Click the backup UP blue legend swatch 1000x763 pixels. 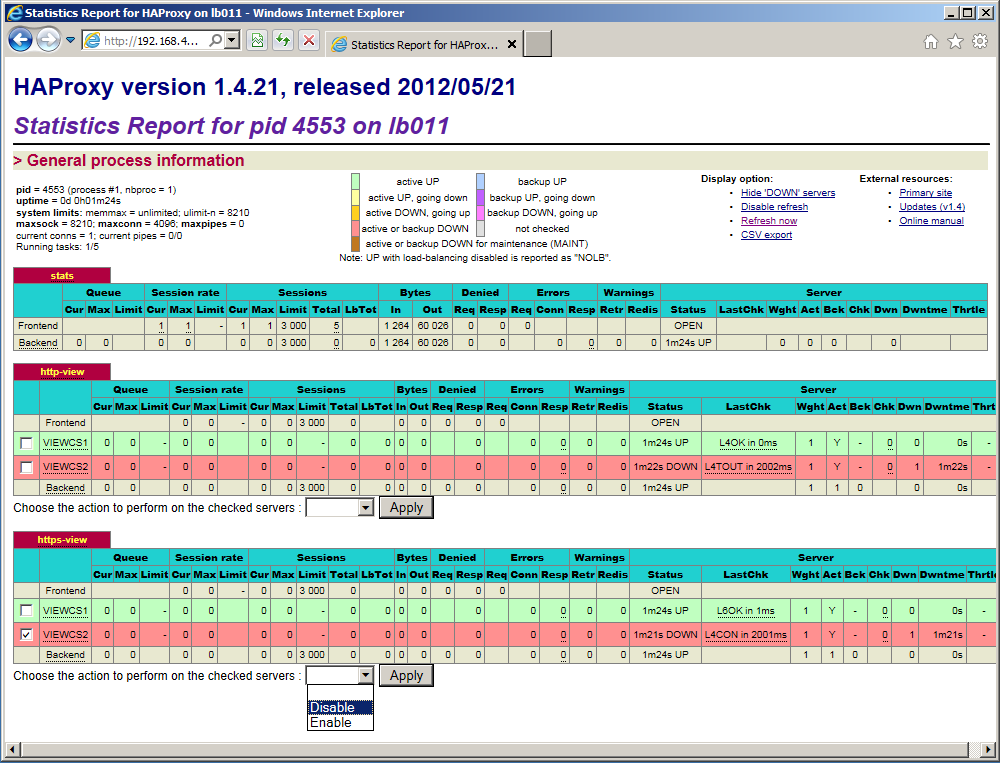[480, 181]
